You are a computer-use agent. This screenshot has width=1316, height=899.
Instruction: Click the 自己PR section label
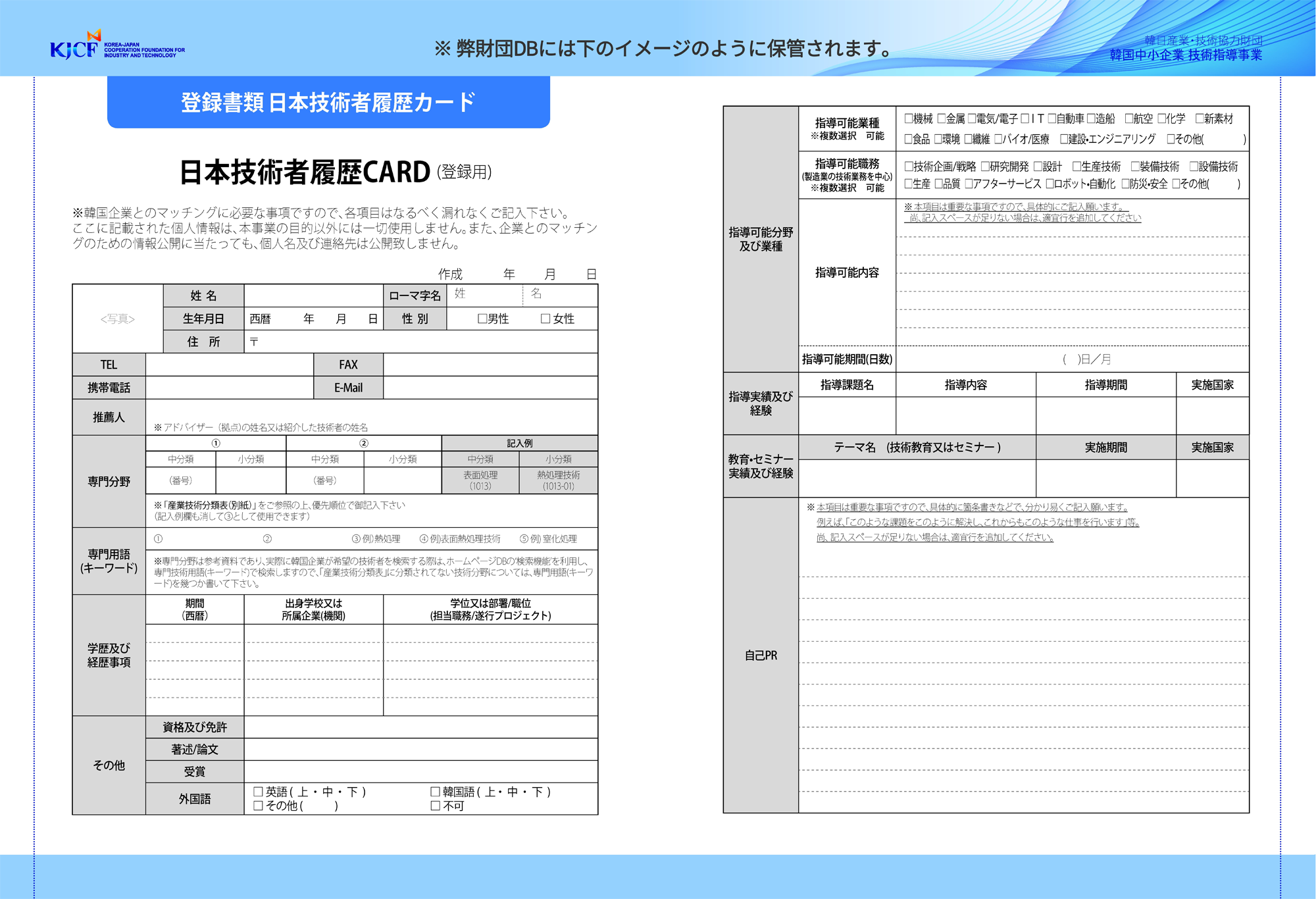[x=761, y=655]
